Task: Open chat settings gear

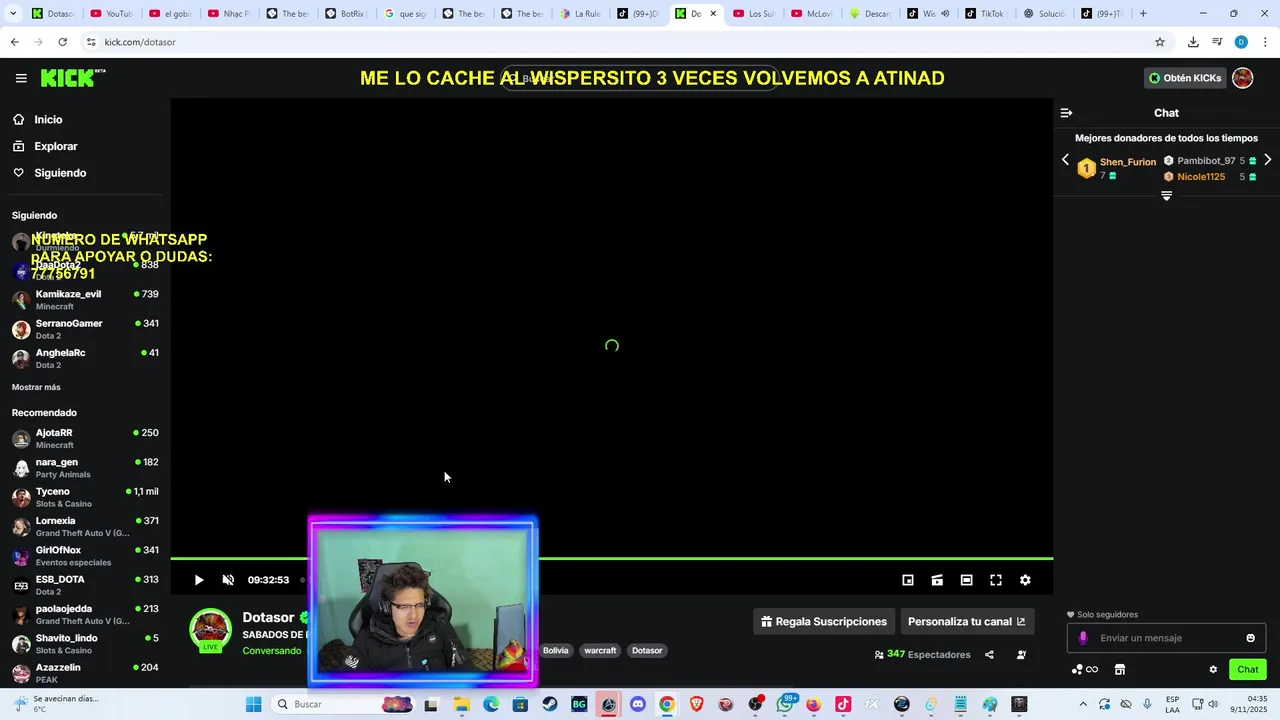Action: (x=1213, y=670)
